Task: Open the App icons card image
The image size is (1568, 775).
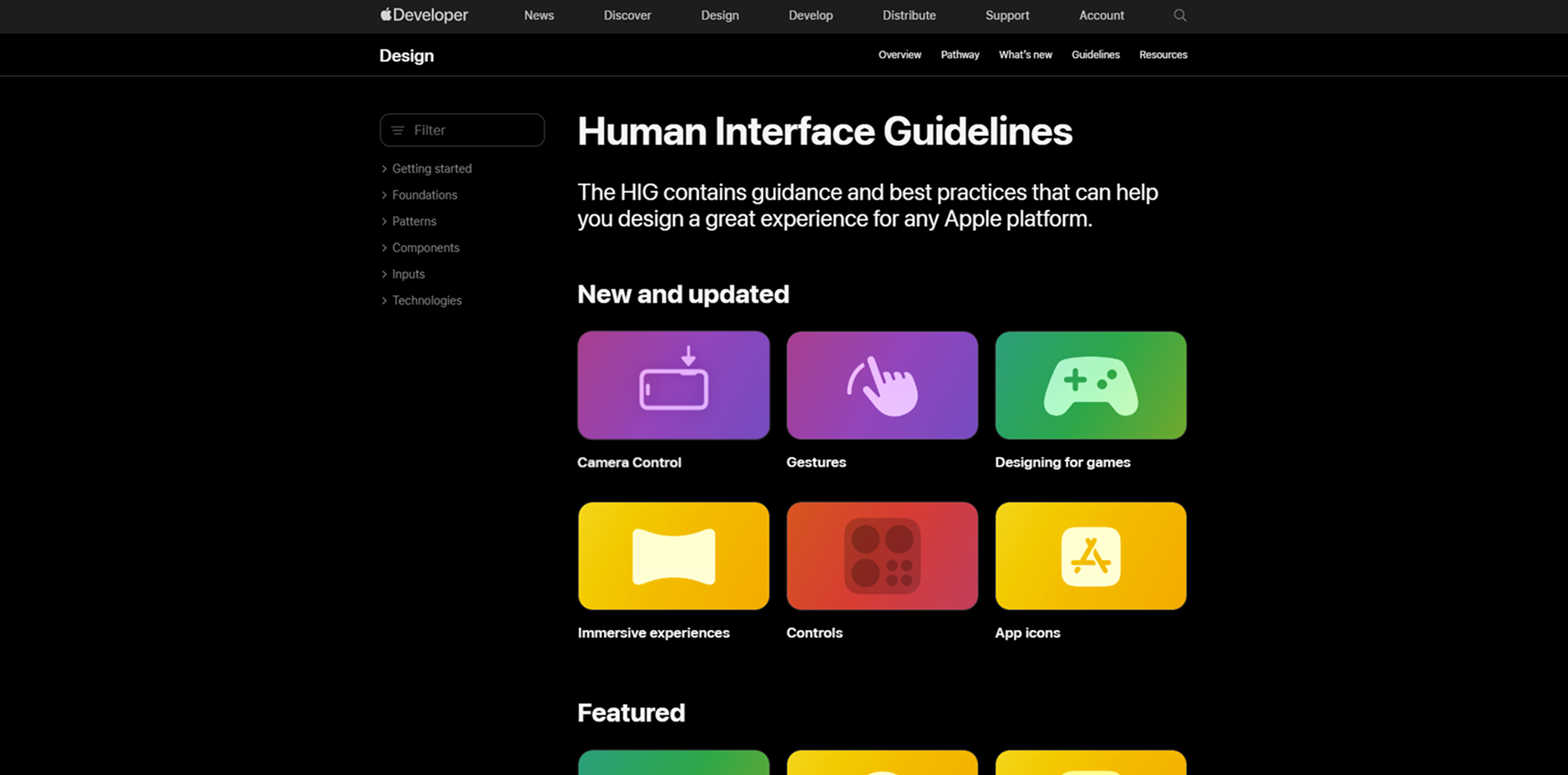Action: (1090, 556)
